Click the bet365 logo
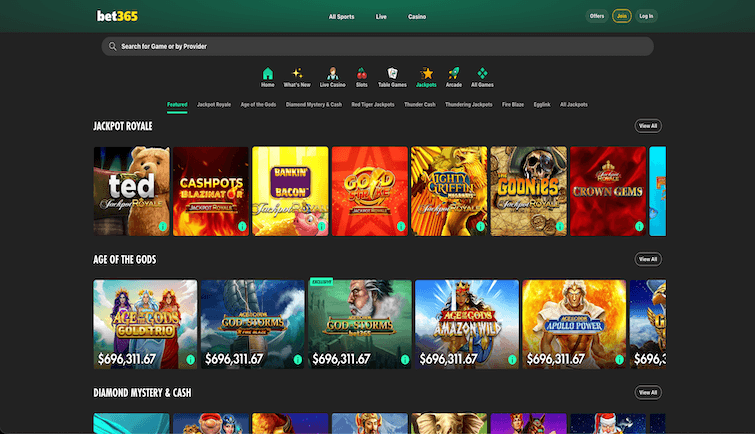755x434 pixels. 117,16
